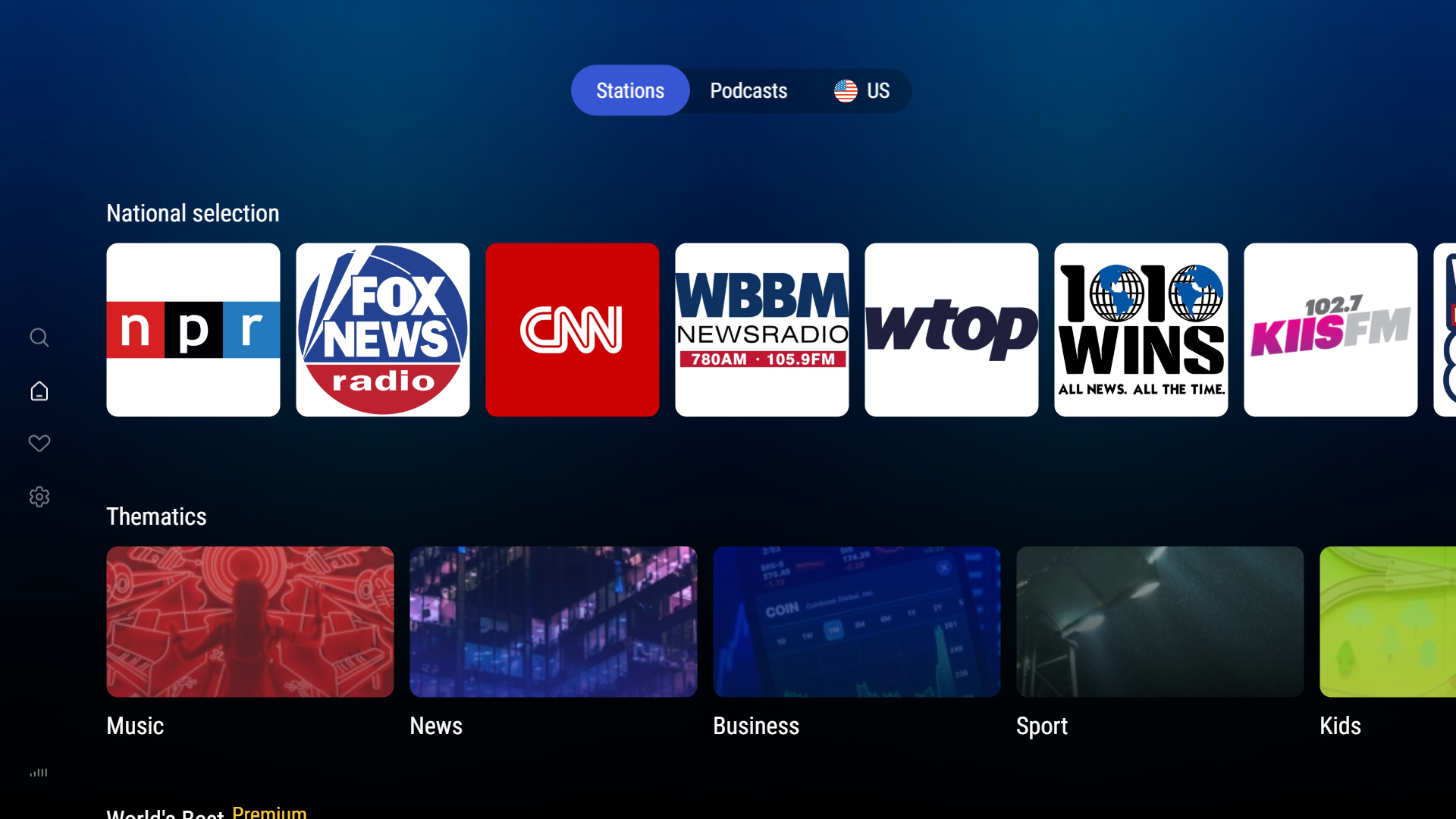Open settings gear icon
Image resolution: width=1456 pixels, height=819 pixels.
point(39,497)
